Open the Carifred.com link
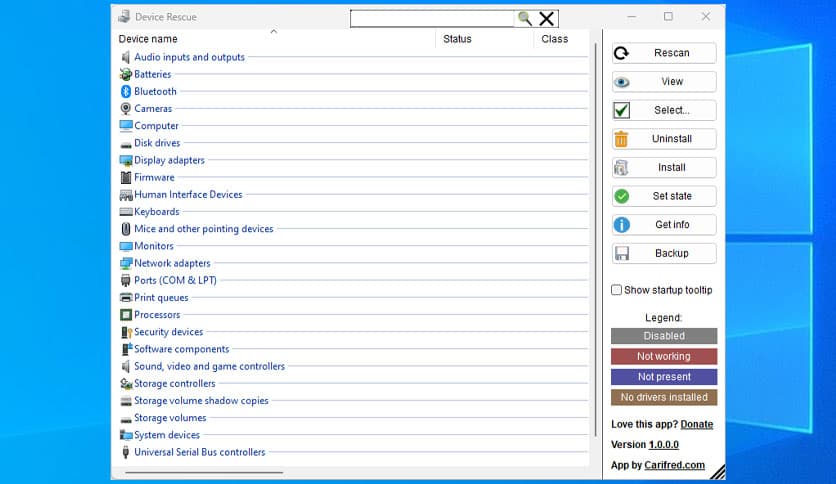The height and width of the screenshot is (484, 836). pos(674,465)
